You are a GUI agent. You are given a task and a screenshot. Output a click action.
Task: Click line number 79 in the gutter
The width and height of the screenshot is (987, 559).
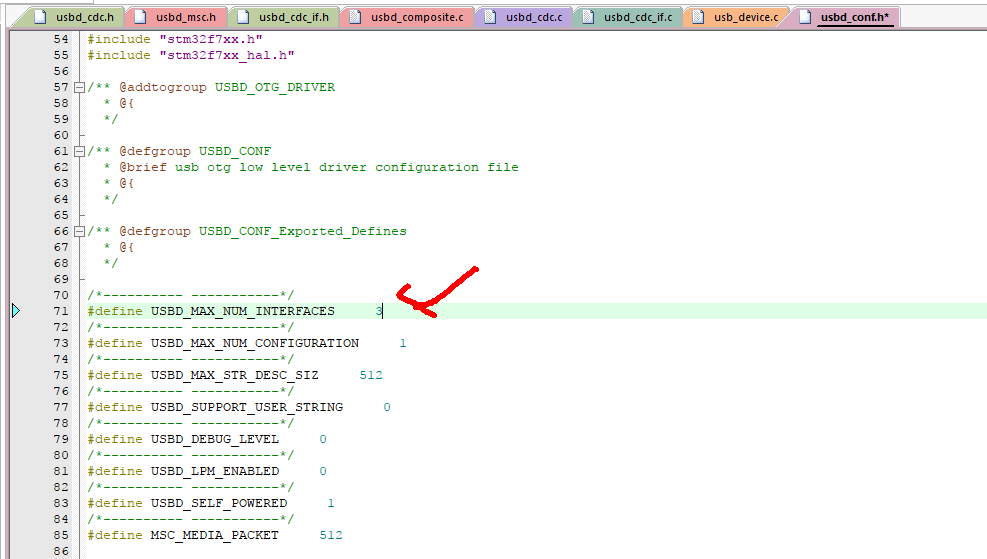pyautogui.click(x=60, y=439)
